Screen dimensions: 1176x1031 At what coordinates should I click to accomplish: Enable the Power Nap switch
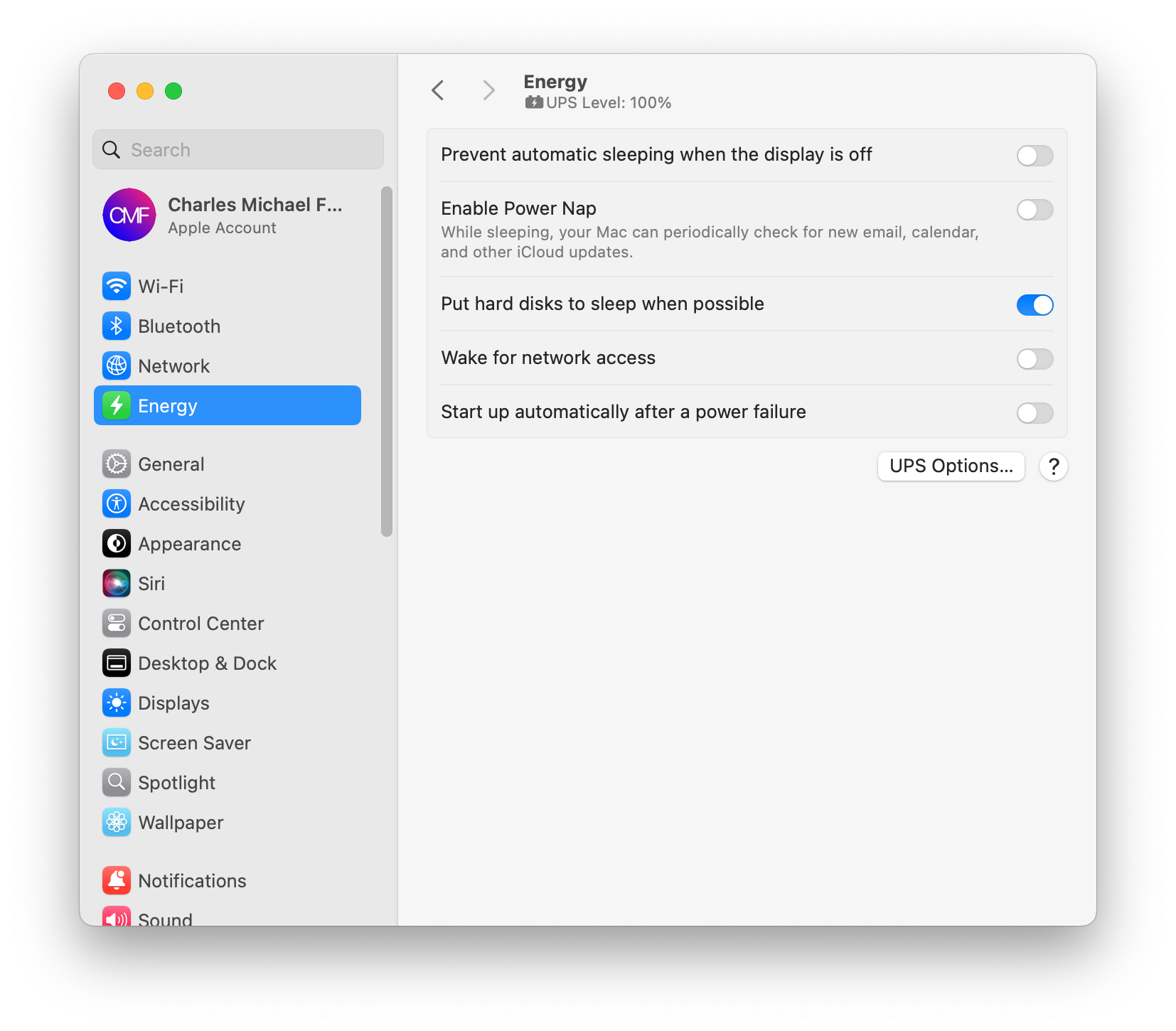(1035, 210)
